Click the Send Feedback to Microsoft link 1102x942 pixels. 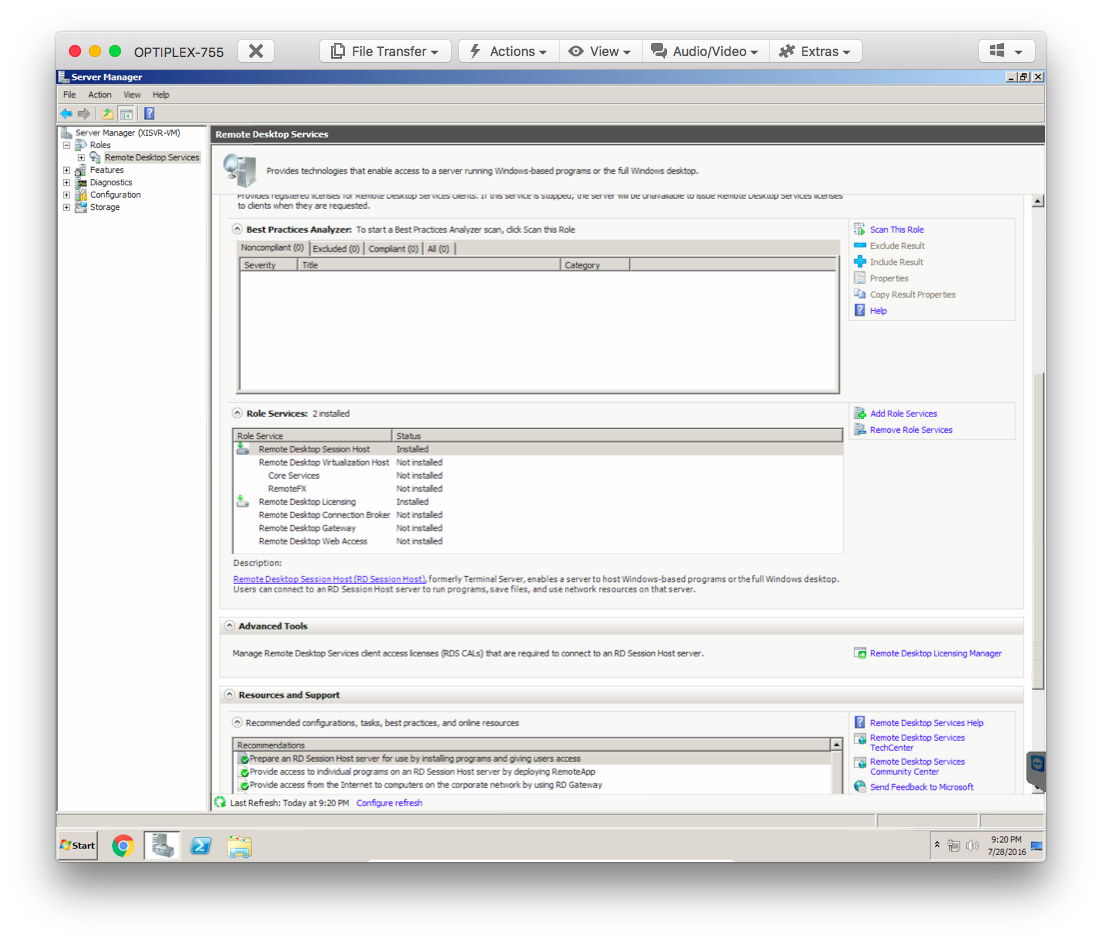(x=922, y=787)
